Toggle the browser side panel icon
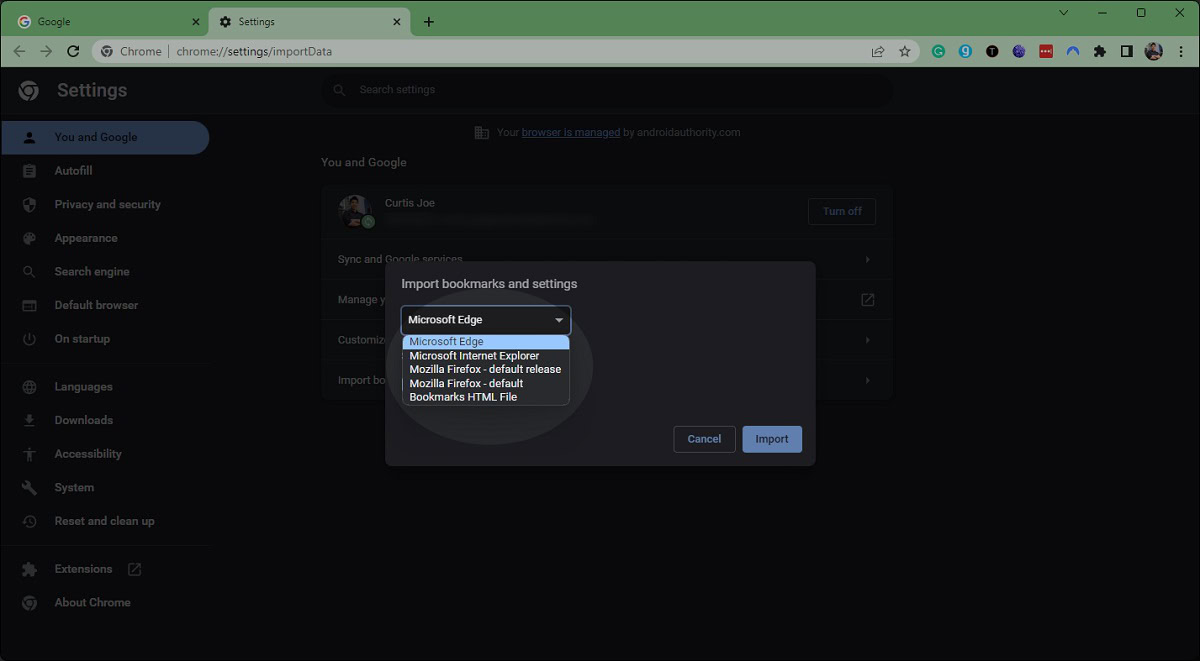Screen dimensions: 1200x661 [1127, 51]
